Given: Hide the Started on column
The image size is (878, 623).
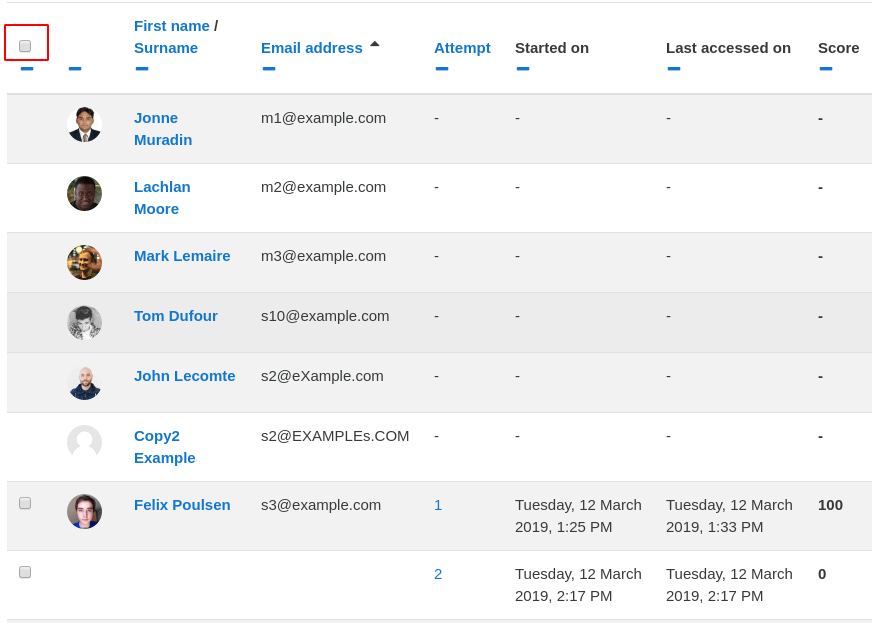Looking at the screenshot, I should pos(522,69).
